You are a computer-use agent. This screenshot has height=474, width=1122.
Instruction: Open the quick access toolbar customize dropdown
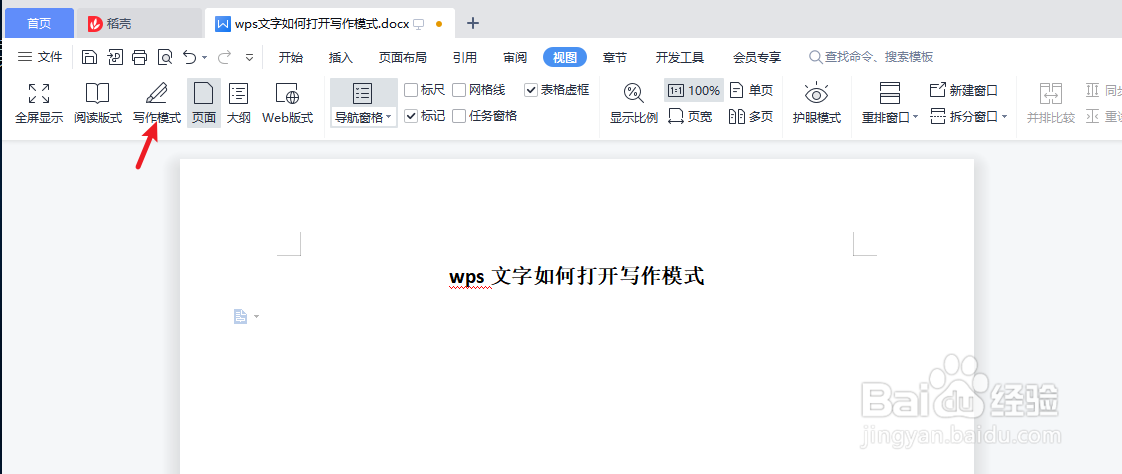[250, 57]
